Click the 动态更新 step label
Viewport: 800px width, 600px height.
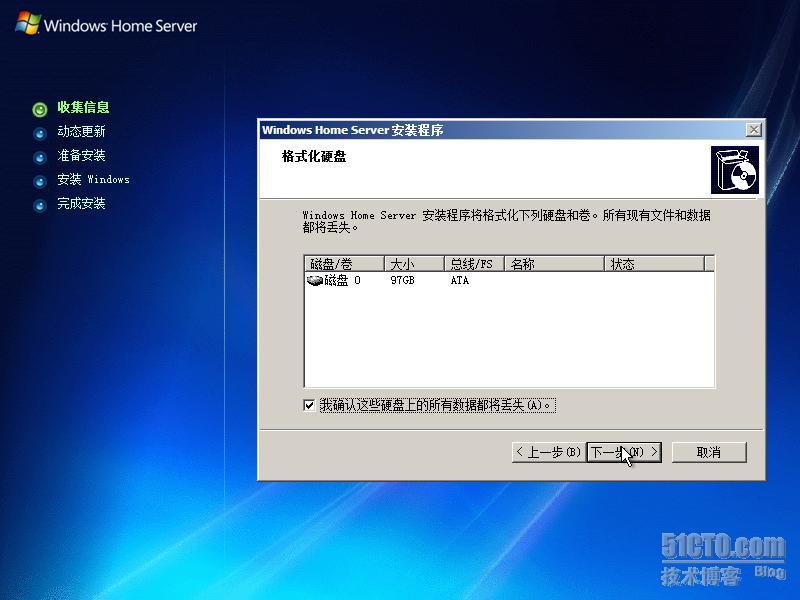81,131
